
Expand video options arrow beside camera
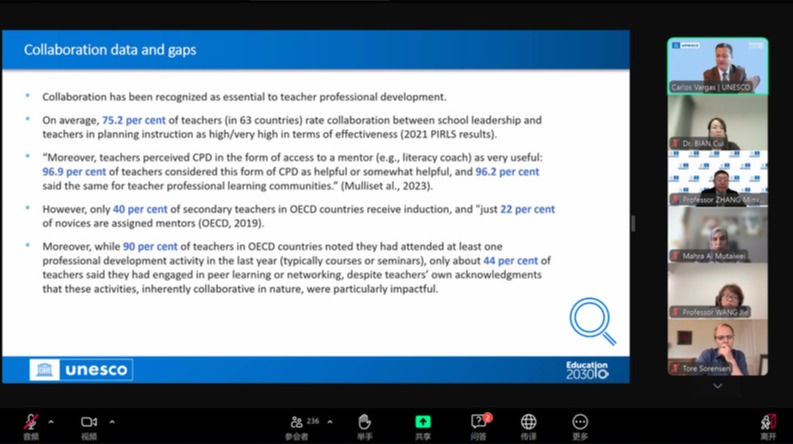point(109,421)
